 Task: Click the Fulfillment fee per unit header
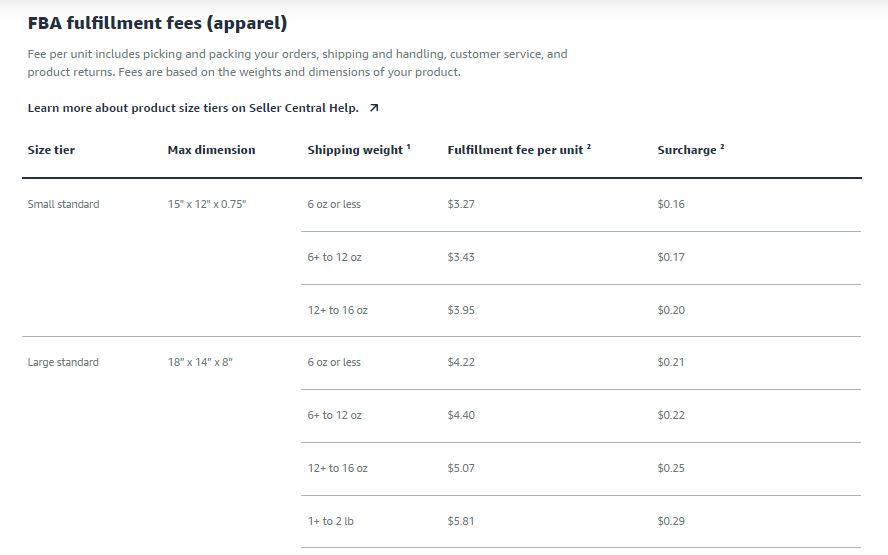(x=515, y=150)
